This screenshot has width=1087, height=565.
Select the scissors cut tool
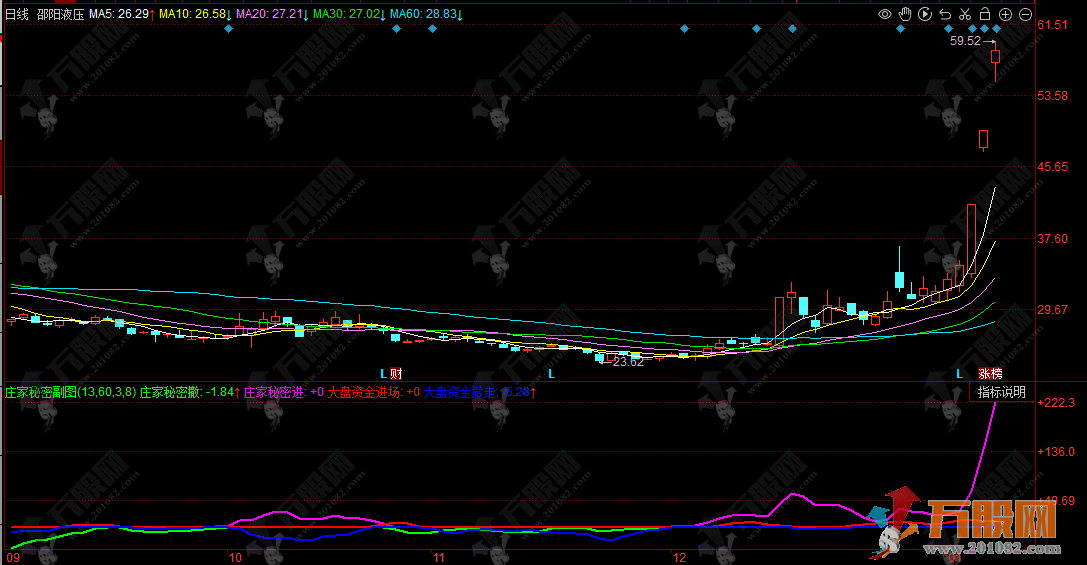point(964,14)
